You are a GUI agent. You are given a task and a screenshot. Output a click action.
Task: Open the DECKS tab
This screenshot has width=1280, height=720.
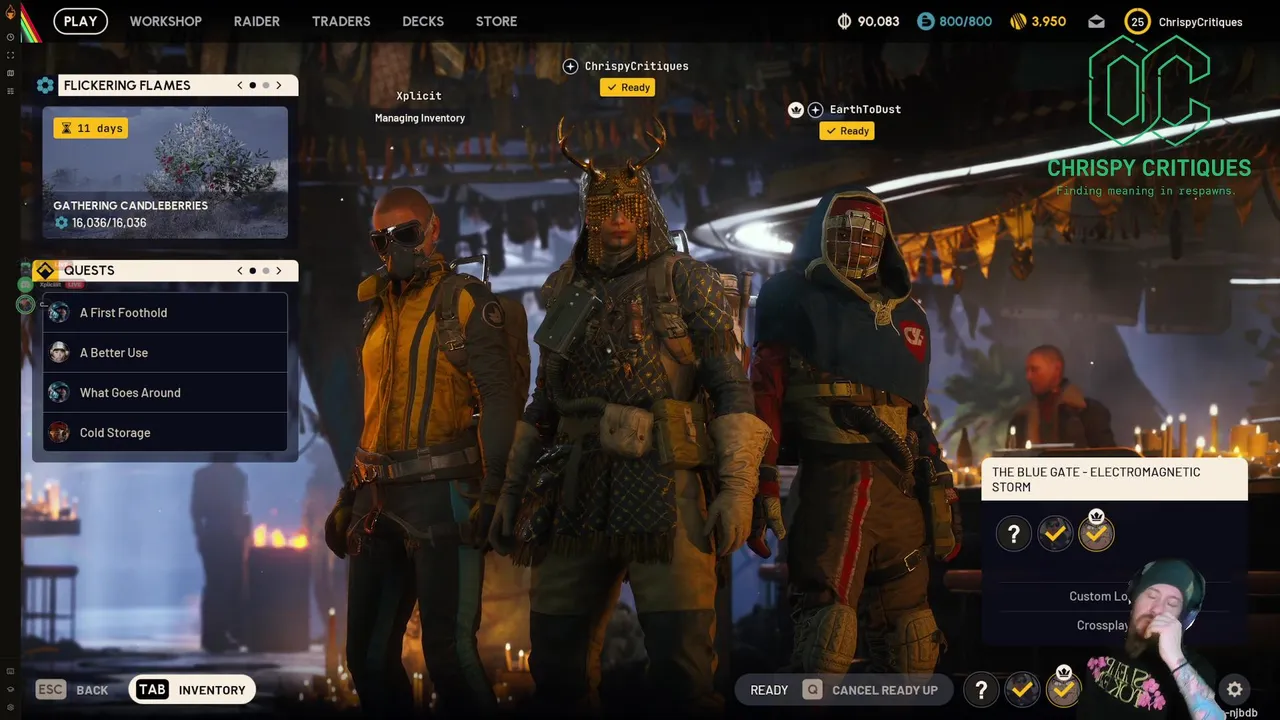tap(423, 21)
